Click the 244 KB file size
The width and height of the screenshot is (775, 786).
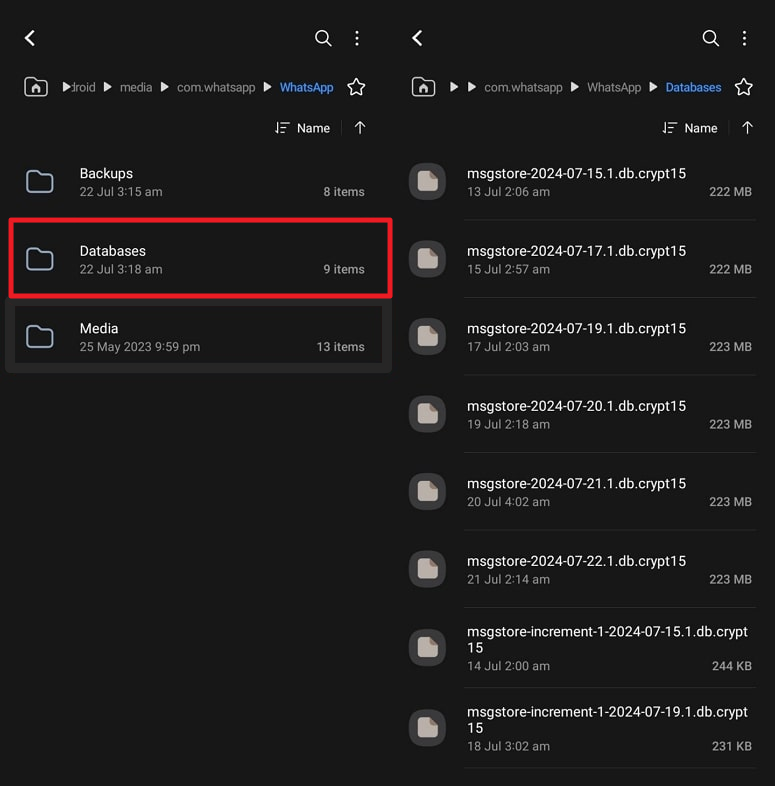point(731,666)
